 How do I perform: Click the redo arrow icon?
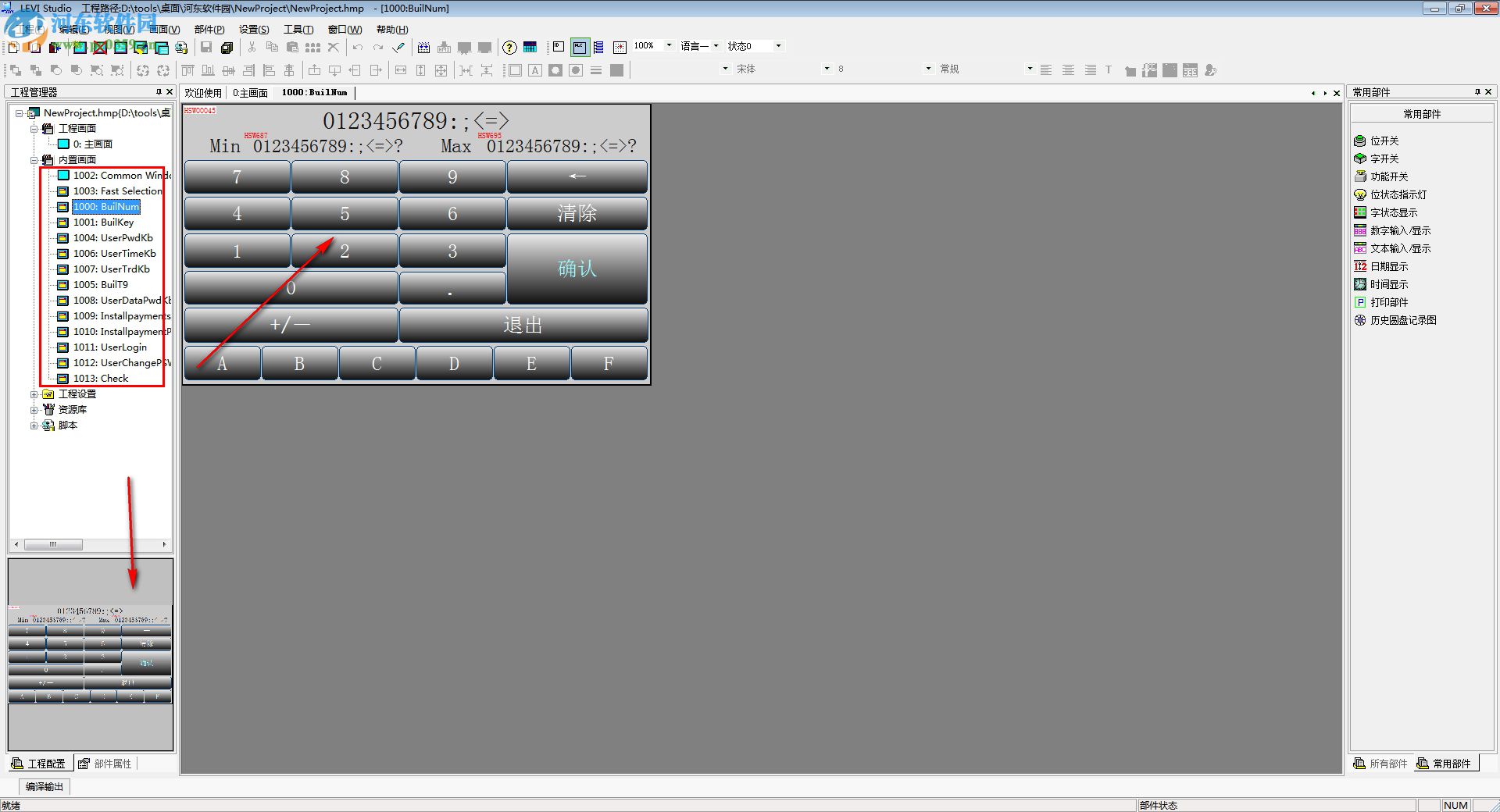pyautogui.click(x=378, y=48)
